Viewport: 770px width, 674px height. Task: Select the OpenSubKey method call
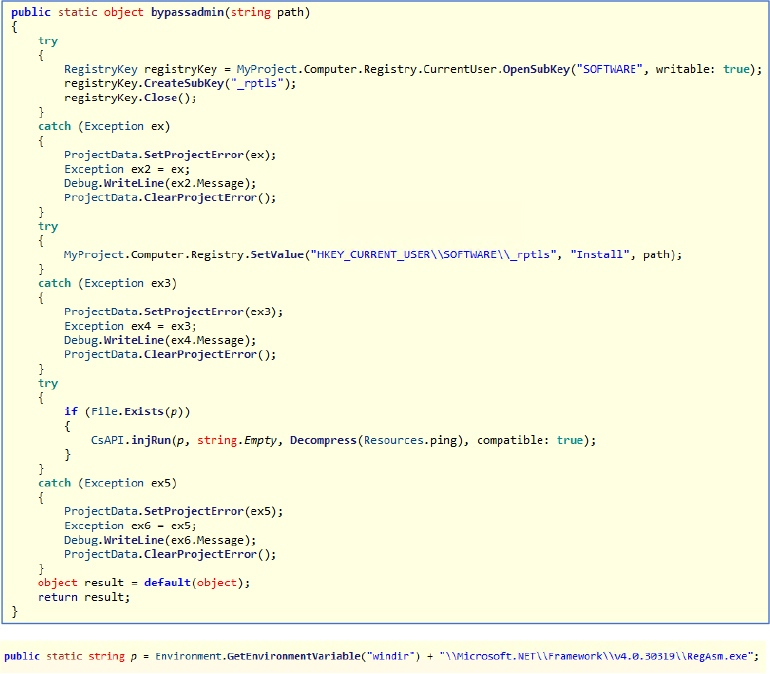coord(536,69)
